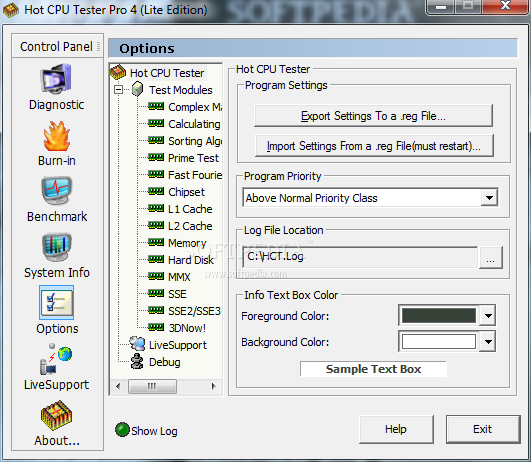Select the Hard Disk tree item
Screen dimensions: 531x462
191,260
